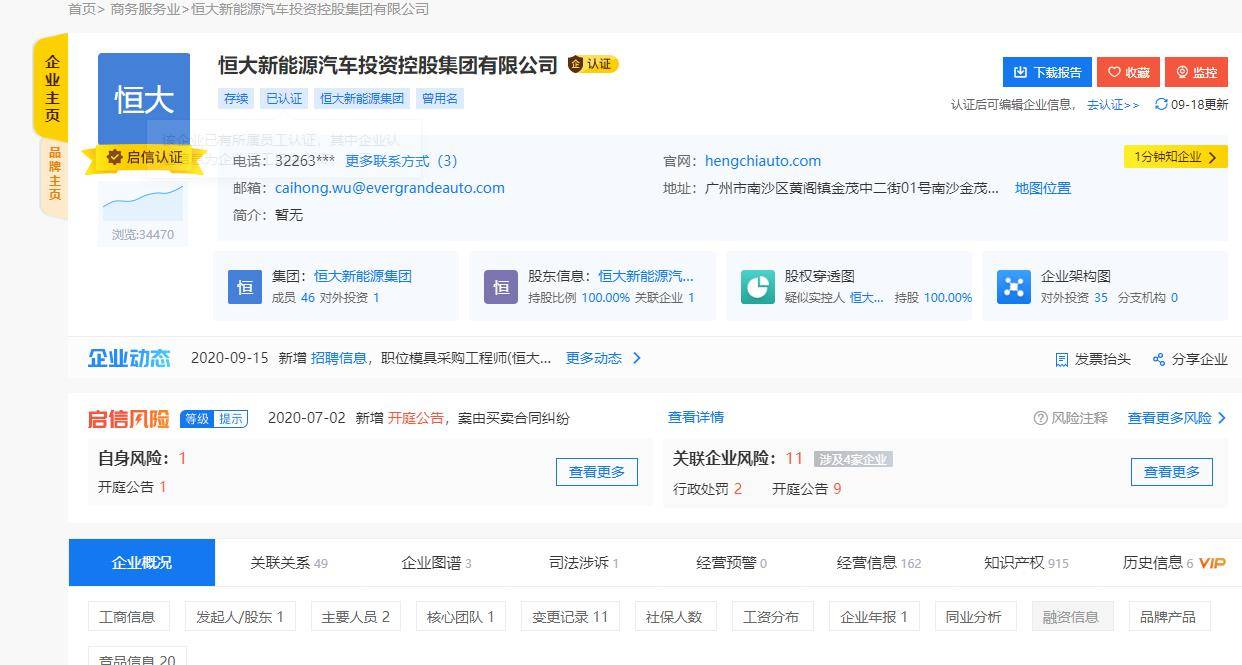1242x665 pixels.
Task: Open 1分钟知企业 via its arrow
Action: pyautogui.click(x=1211, y=157)
